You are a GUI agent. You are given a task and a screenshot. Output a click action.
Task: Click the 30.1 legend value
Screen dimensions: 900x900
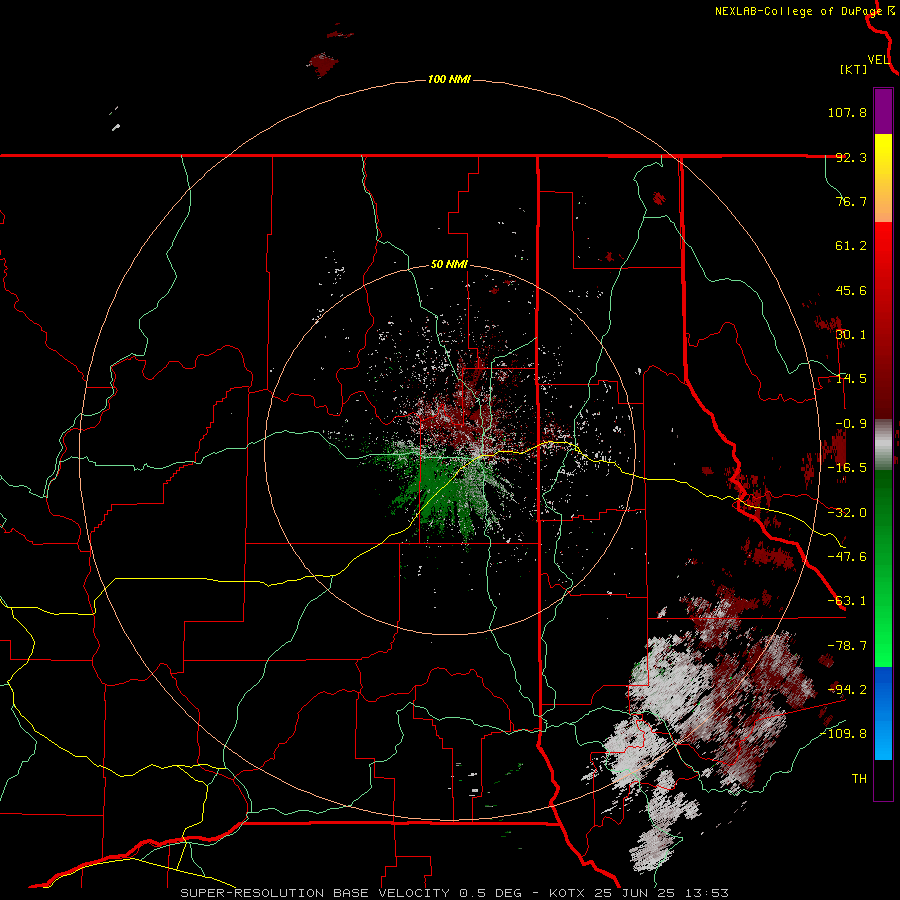coord(851,335)
